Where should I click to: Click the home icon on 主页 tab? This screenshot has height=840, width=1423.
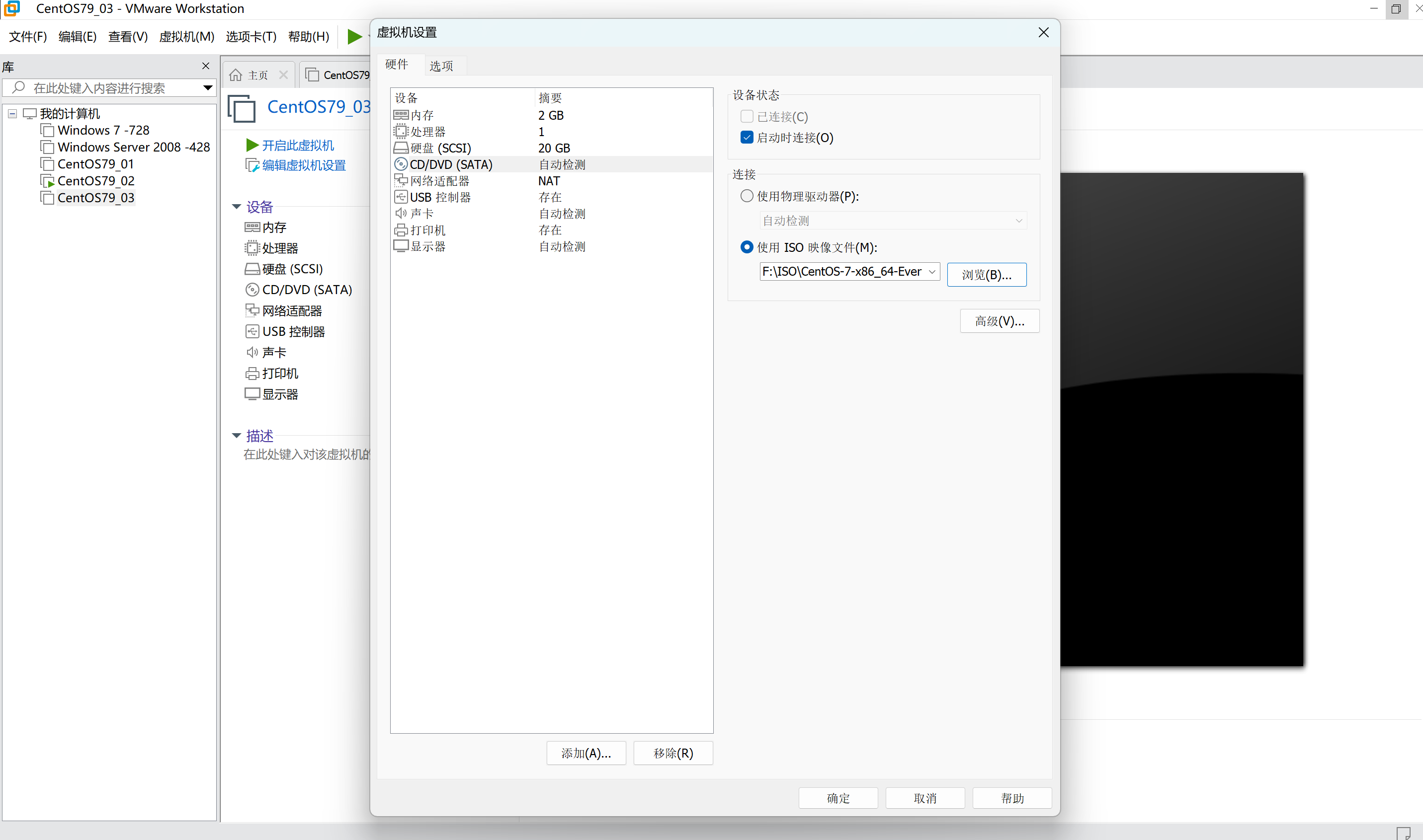[236, 75]
